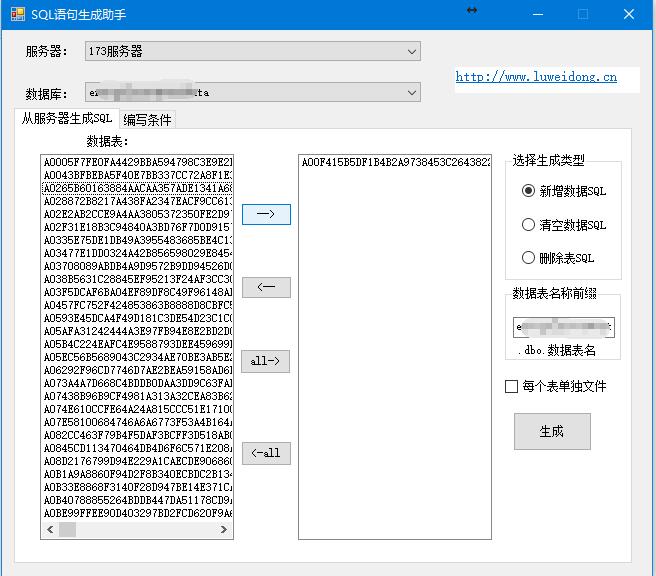Click the left arrow remove button
Screen dimensions: 656x576
tap(266, 287)
